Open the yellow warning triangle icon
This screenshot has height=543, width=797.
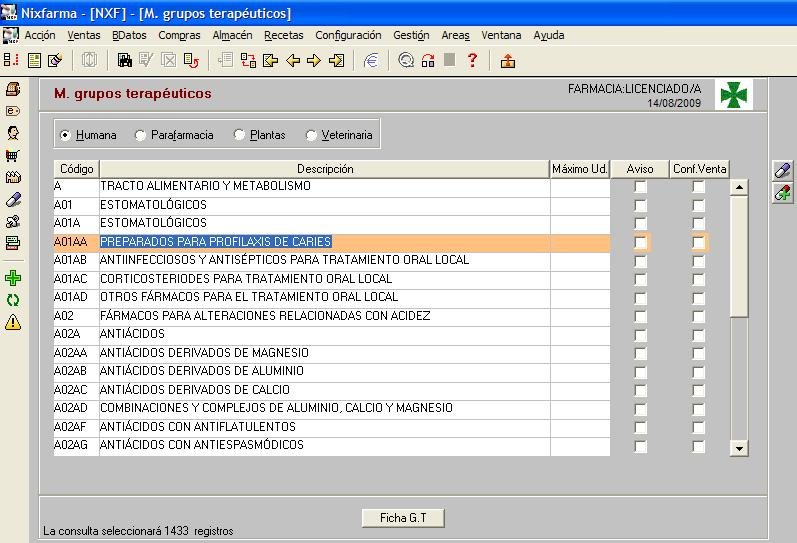tap(13, 322)
